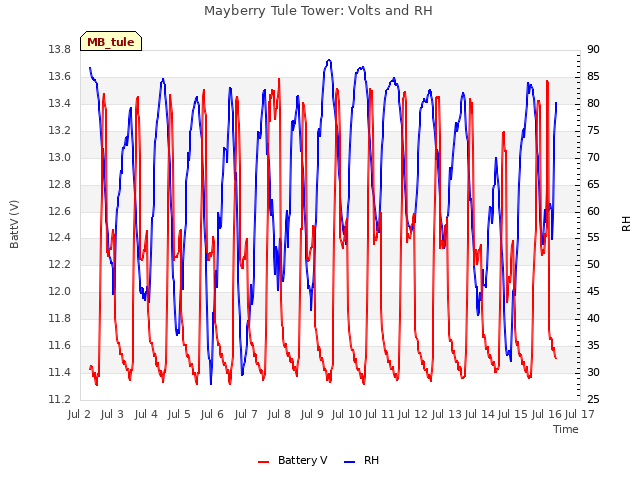Click the 45 right axis tick label
Screen dimensions: 640x480
click(x=593, y=291)
